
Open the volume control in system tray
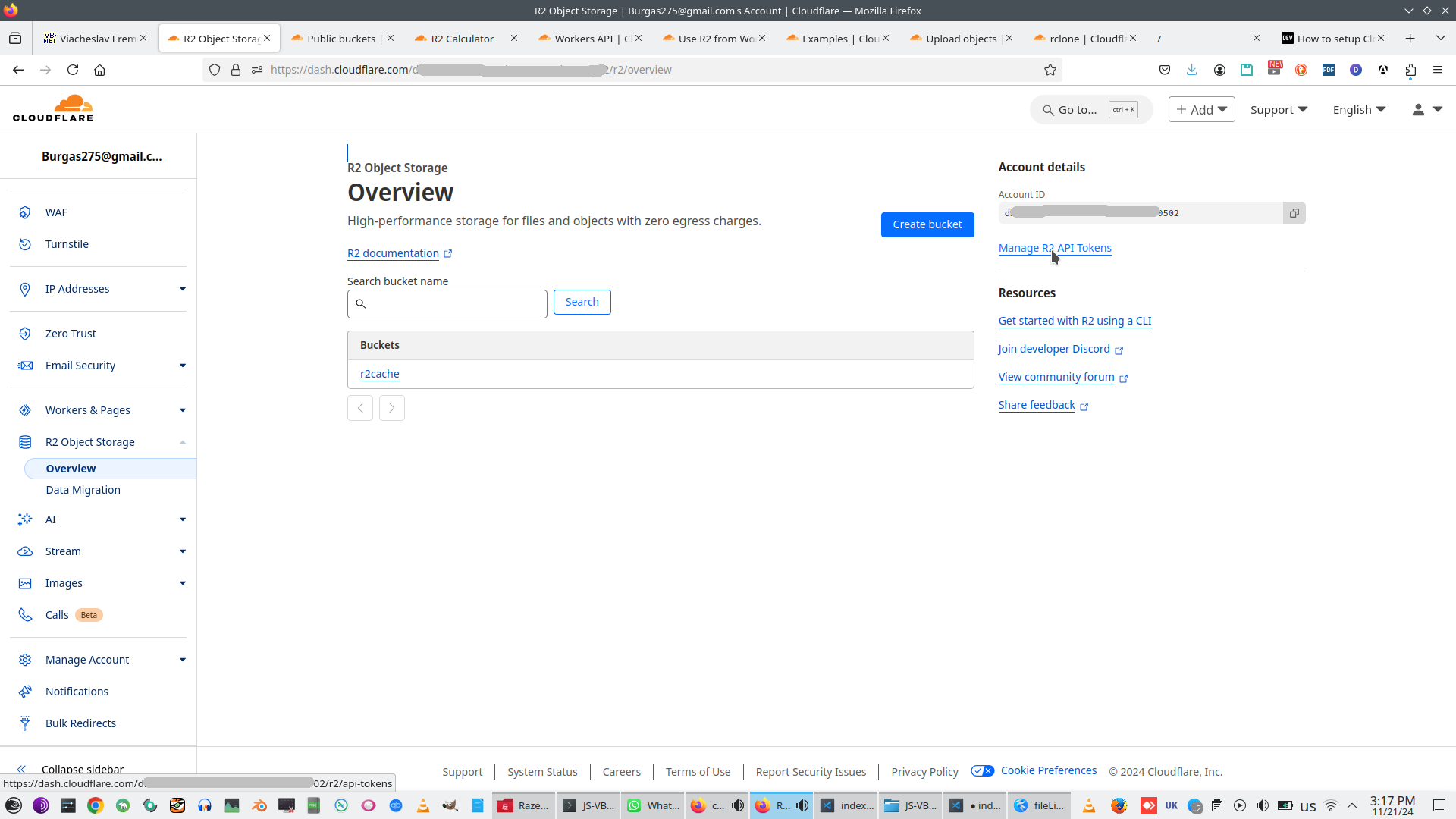(x=1263, y=805)
